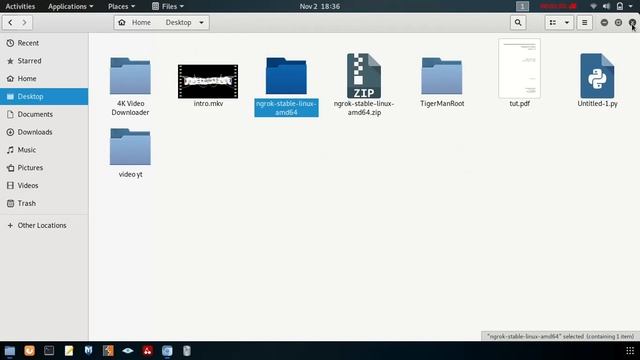The height and width of the screenshot is (360, 640).
Task: Show all applications grid
Action: pos(630,351)
